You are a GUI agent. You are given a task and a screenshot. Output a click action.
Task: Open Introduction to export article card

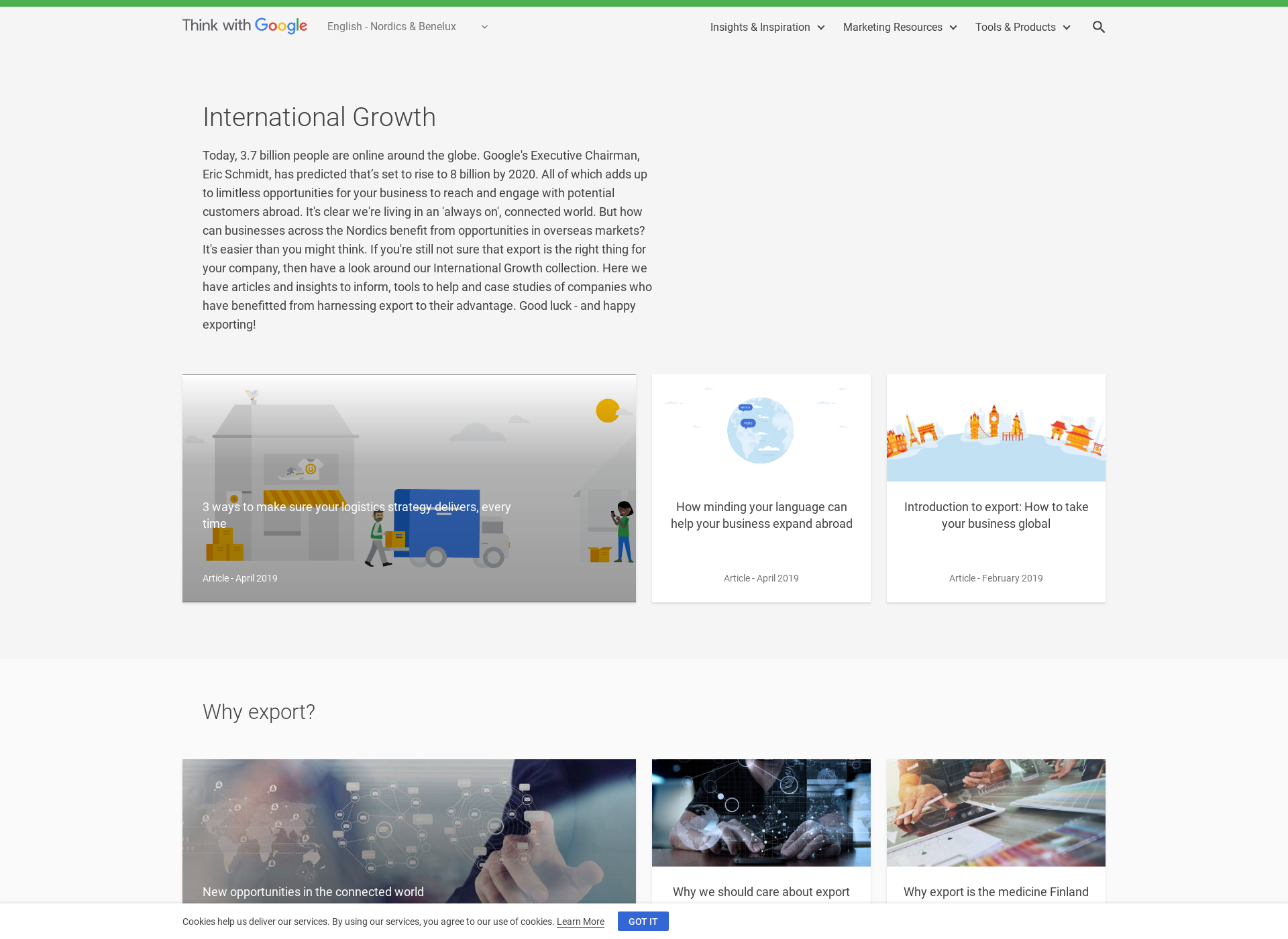995,488
